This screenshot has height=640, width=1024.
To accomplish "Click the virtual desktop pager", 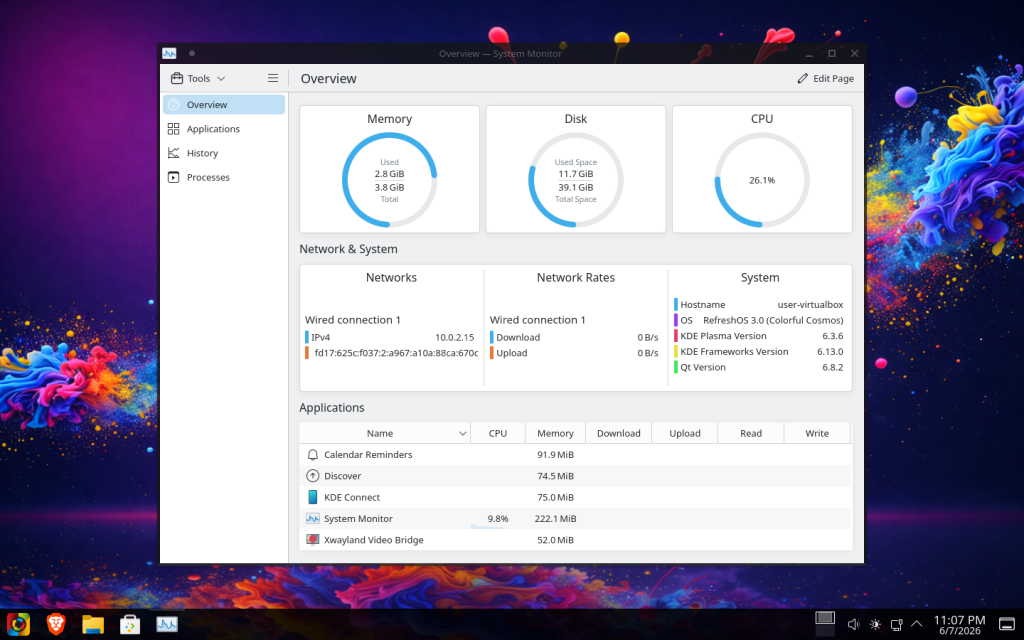I will [x=825, y=624].
